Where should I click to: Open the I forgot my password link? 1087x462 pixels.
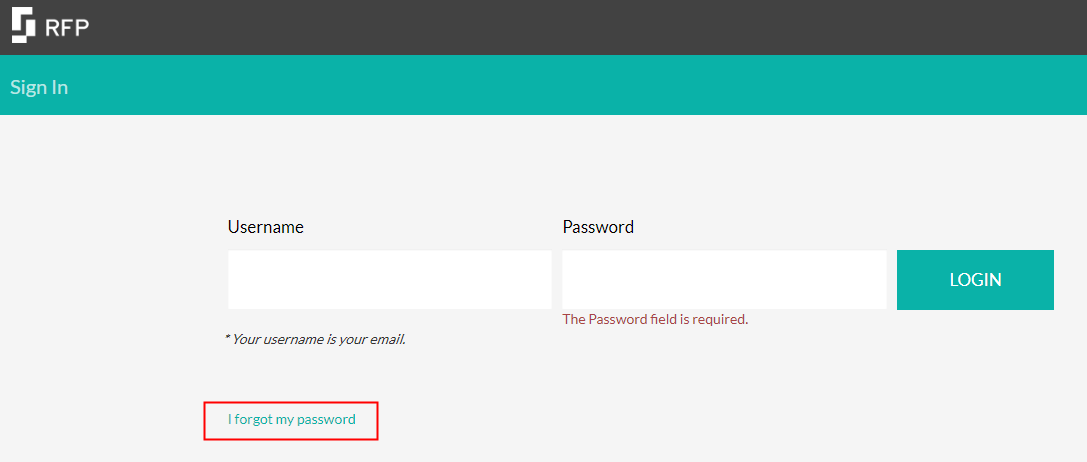(x=292, y=419)
